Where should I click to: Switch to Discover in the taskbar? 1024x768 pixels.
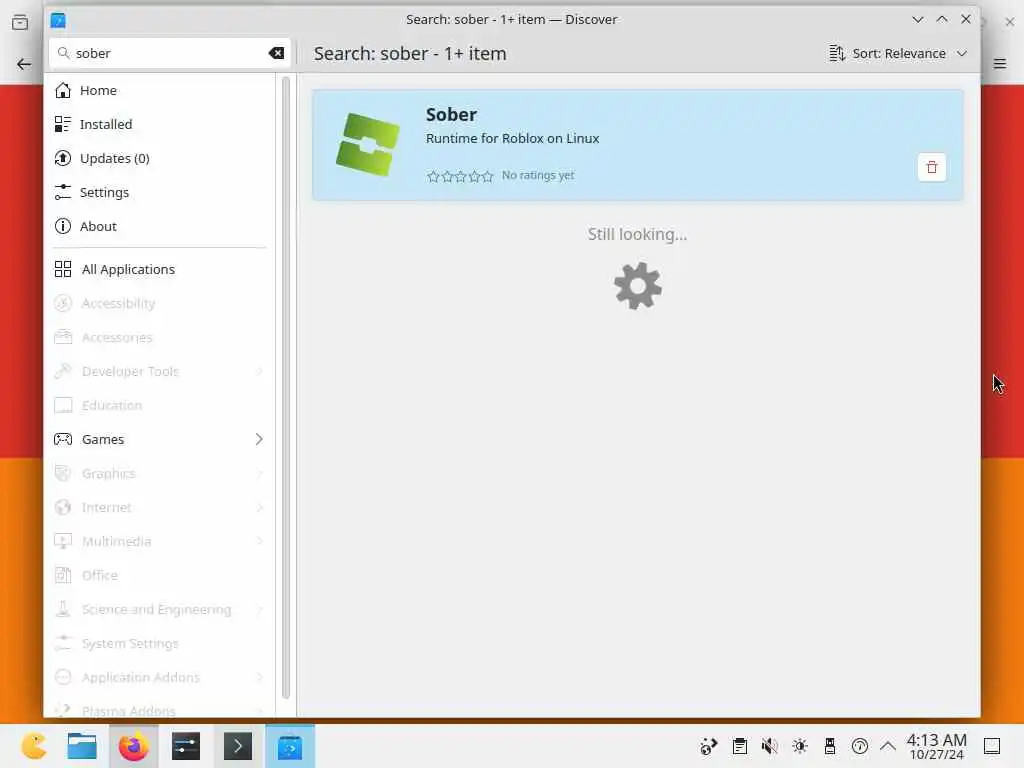290,746
